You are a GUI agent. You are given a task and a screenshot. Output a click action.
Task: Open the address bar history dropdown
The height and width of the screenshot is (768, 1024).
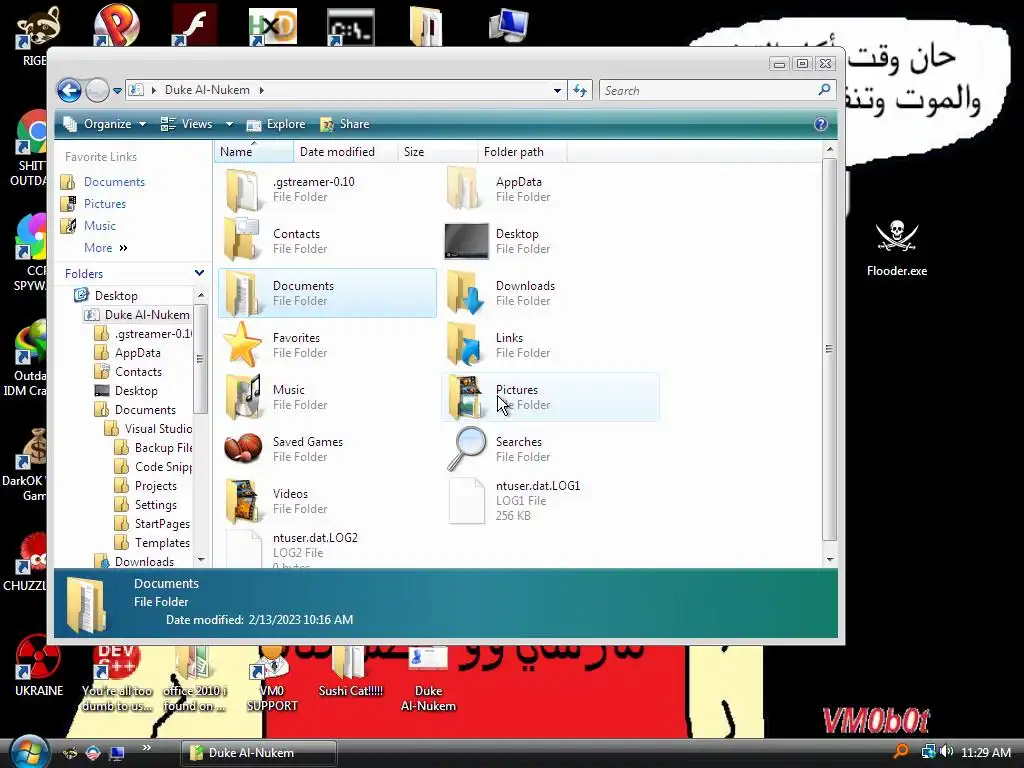click(x=557, y=91)
